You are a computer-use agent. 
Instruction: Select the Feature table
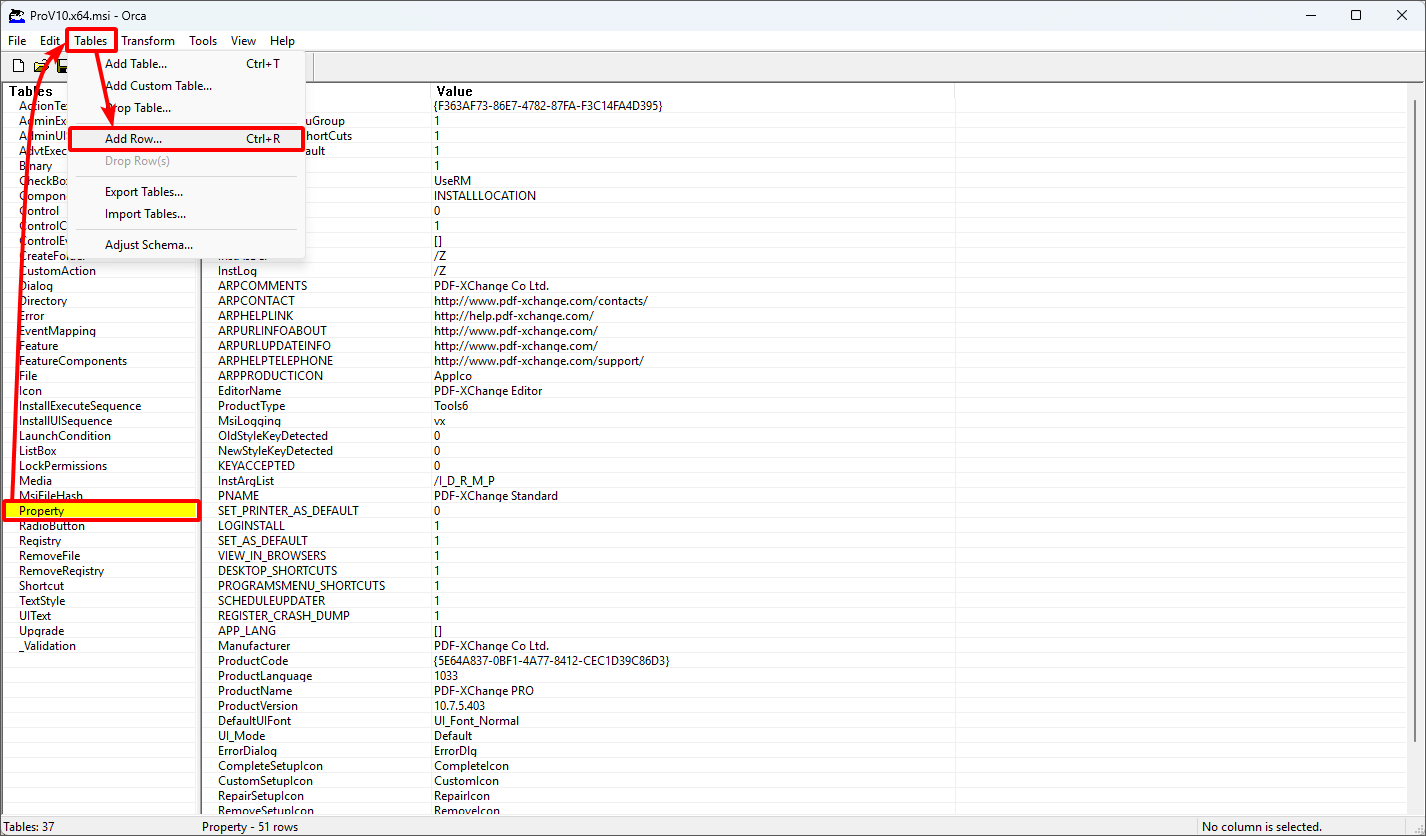point(39,346)
